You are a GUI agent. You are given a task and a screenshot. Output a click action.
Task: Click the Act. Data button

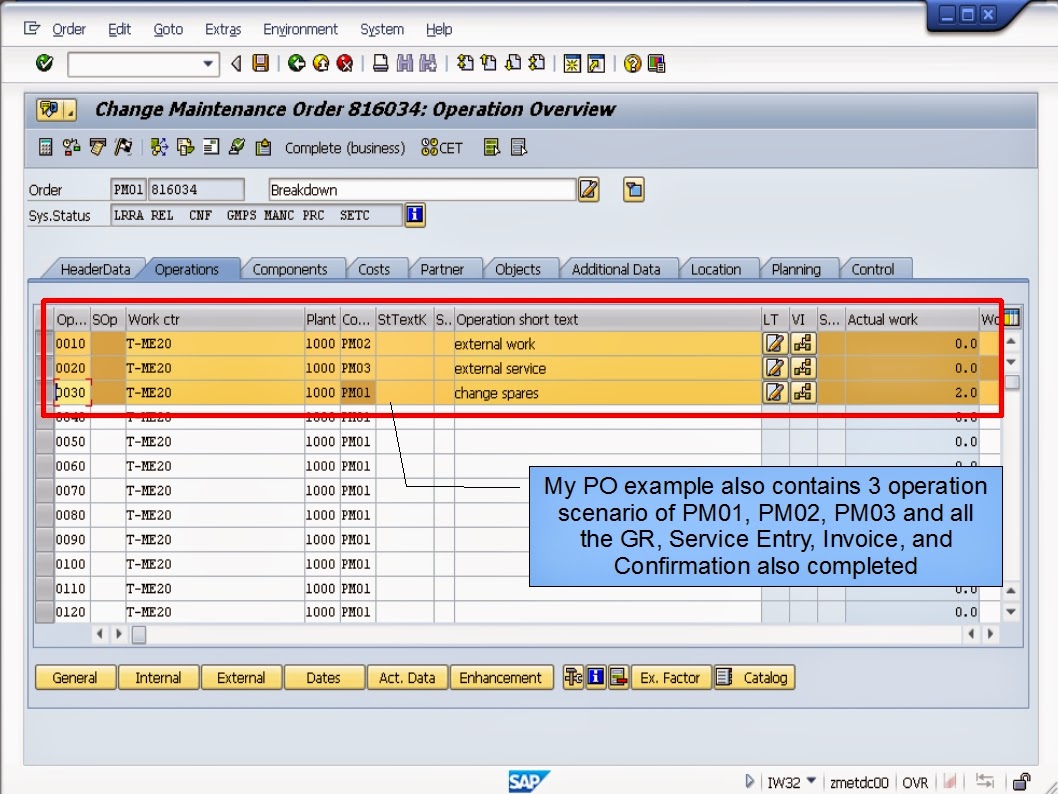tap(407, 677)
